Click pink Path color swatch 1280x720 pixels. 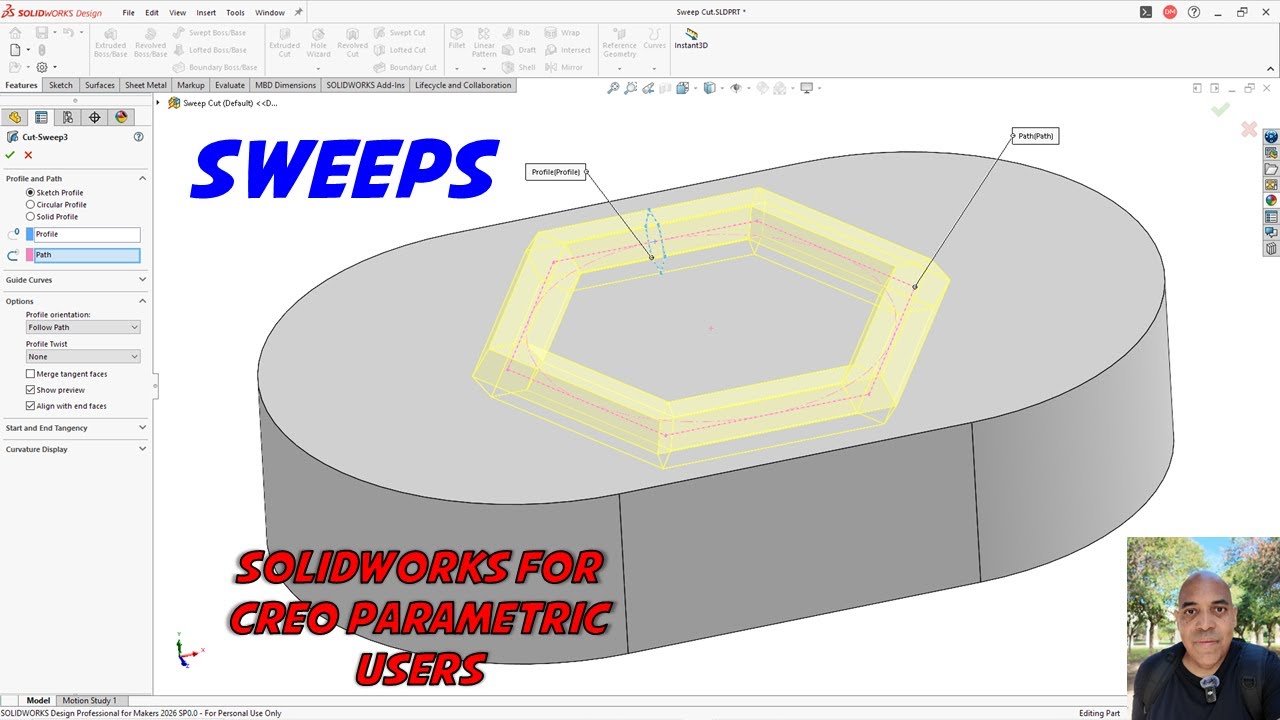point(30,255)
